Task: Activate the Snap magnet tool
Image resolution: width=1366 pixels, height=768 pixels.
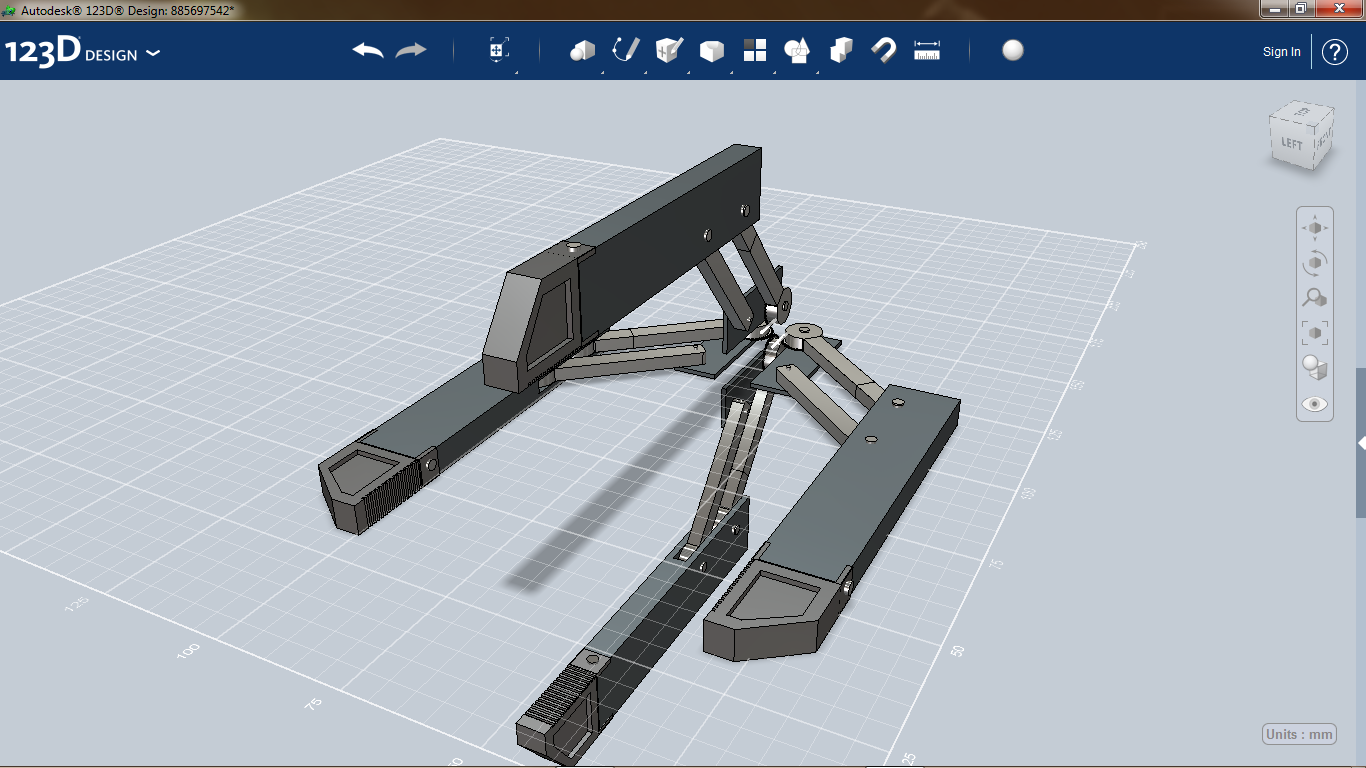Action: pos(884,50)
